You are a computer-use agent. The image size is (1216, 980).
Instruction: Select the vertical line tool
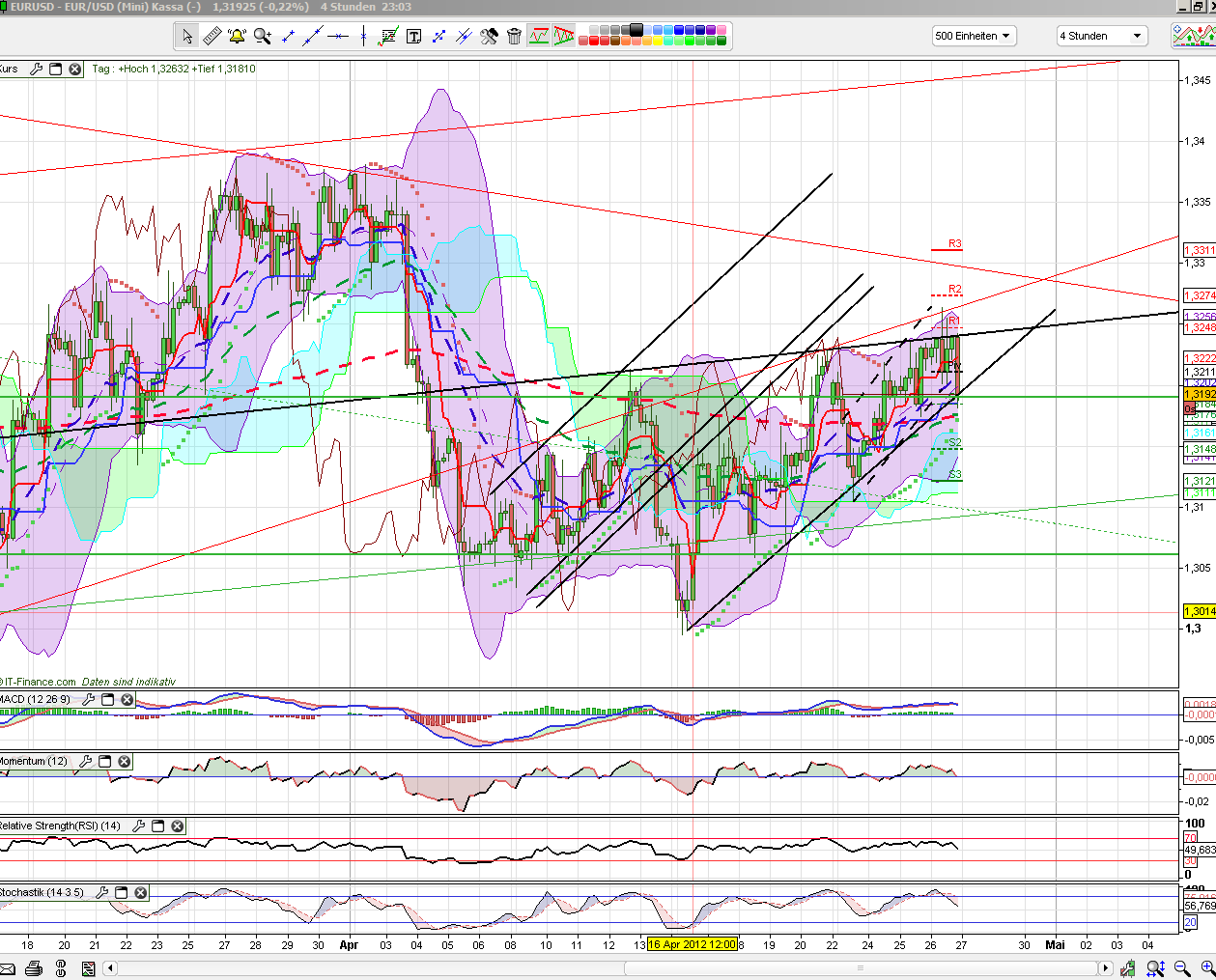[x=364, y=36]
